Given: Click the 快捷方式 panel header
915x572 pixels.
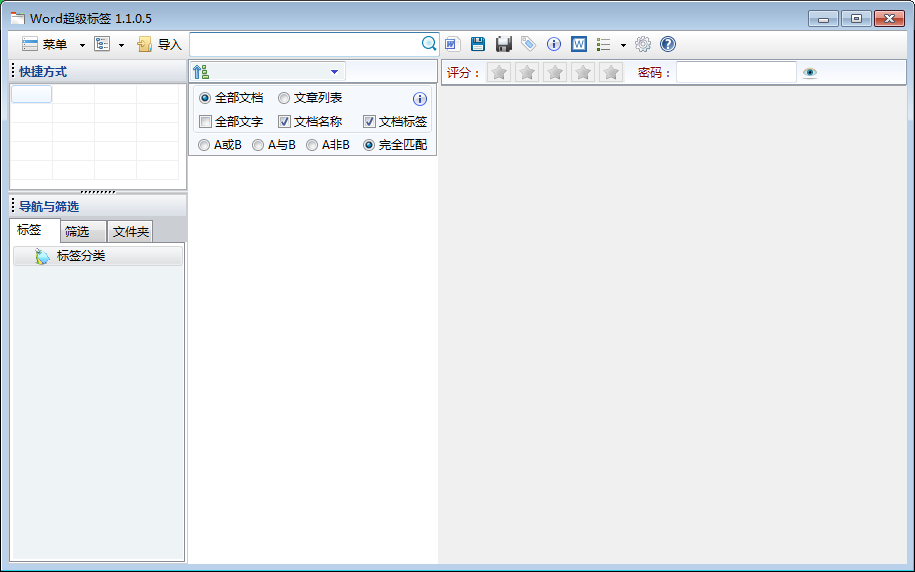Looking at the screenshot, I should tap(98, 71).
